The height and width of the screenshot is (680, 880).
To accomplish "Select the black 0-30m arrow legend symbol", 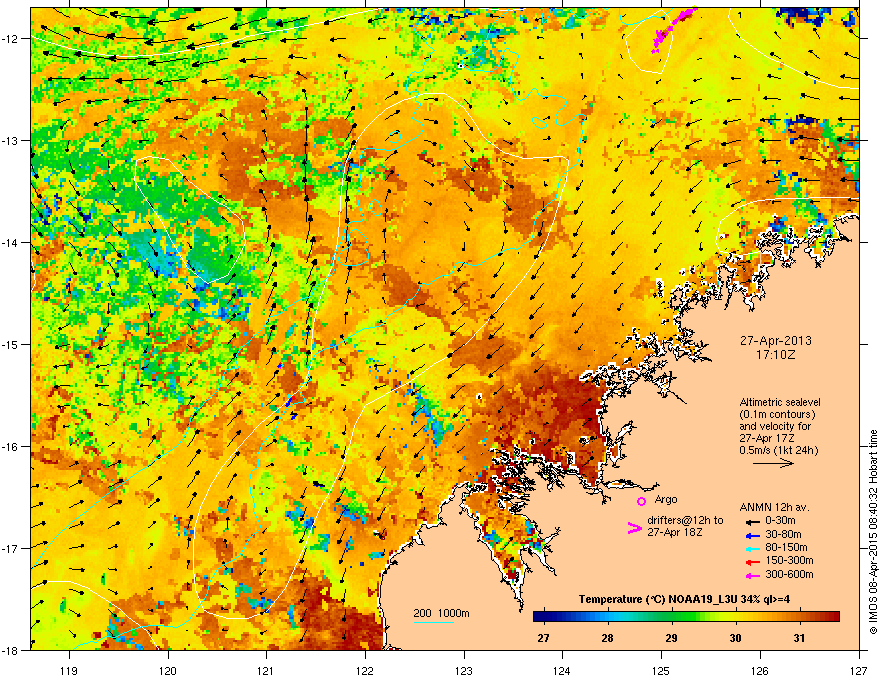I will pyautogui.click(x=752, y=521).
